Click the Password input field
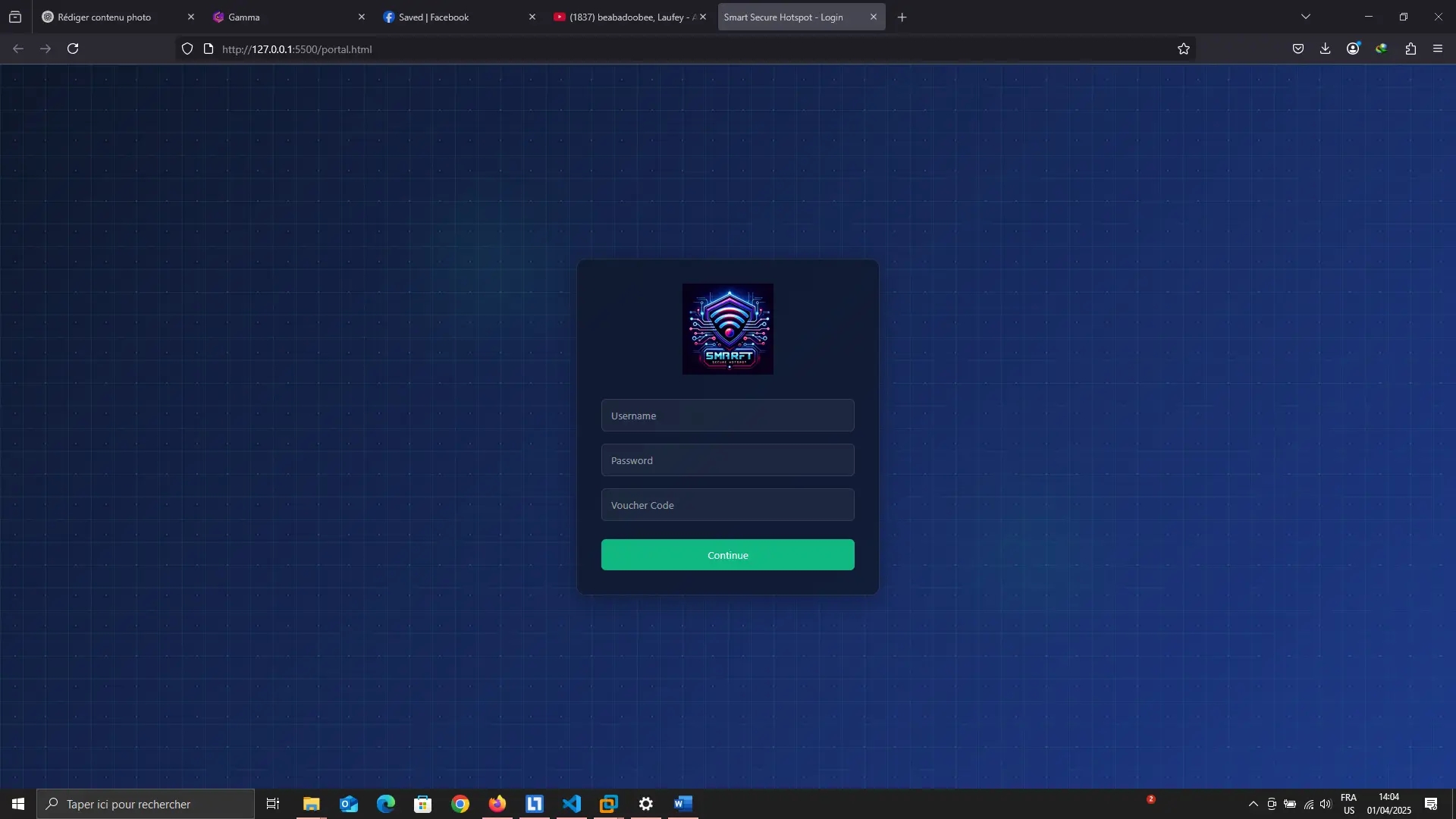 (x=728, y=460)
